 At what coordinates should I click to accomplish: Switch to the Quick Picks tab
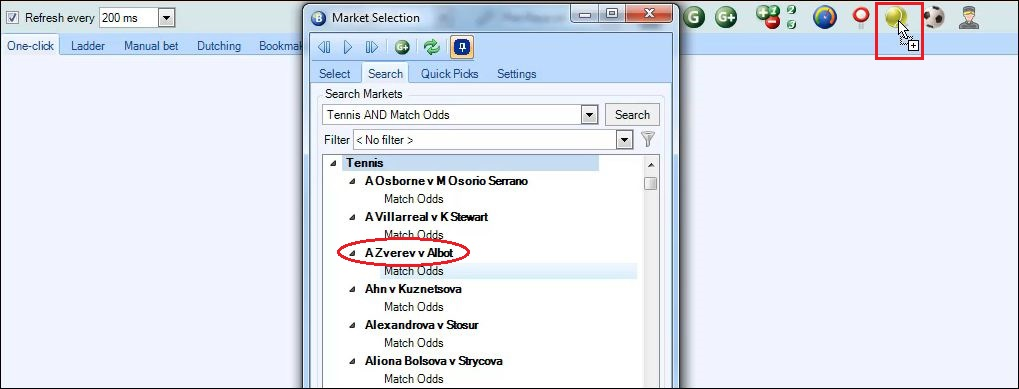pyautogui.click(x=449, y=73)
